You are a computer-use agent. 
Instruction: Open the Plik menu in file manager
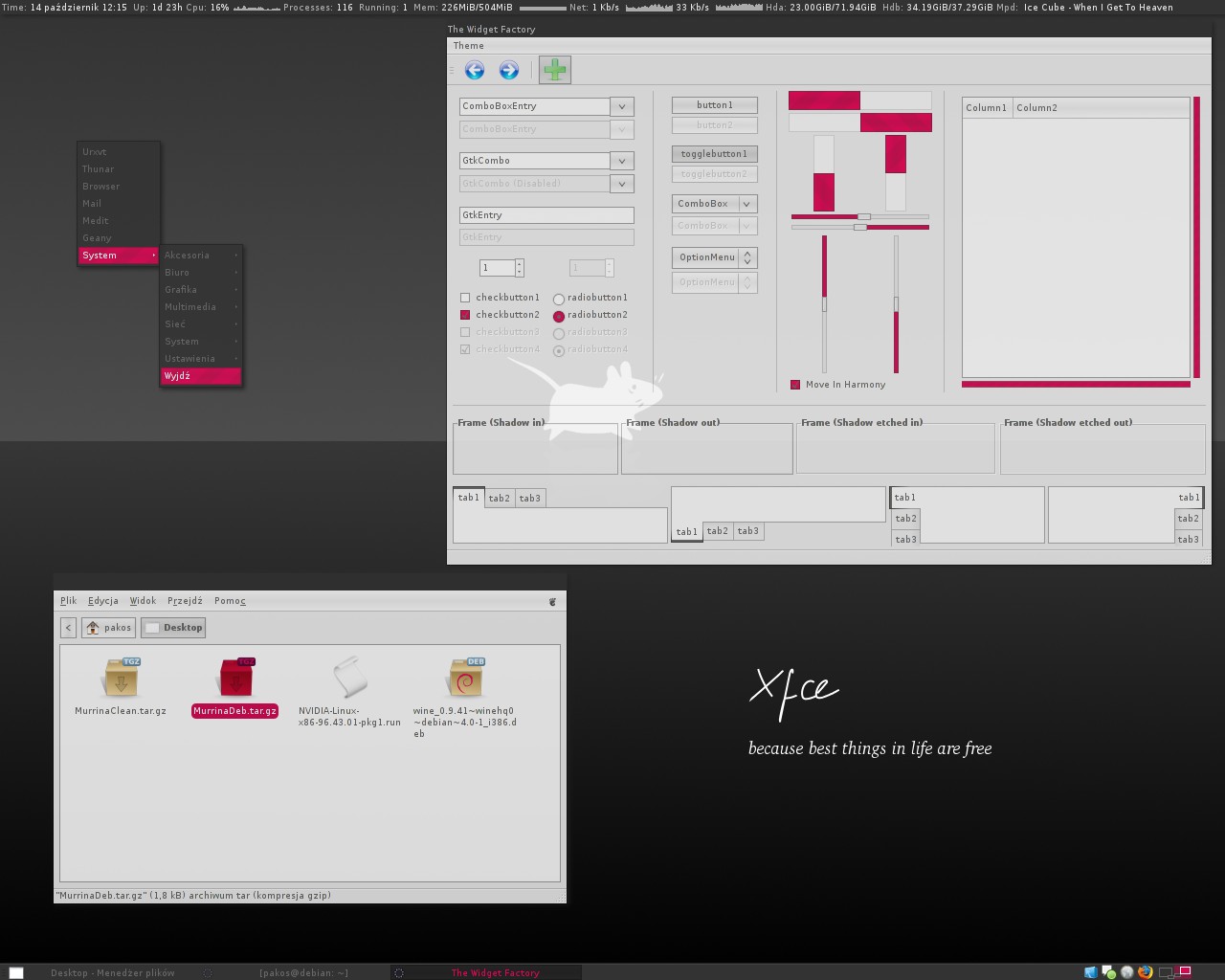click(68, 601)
